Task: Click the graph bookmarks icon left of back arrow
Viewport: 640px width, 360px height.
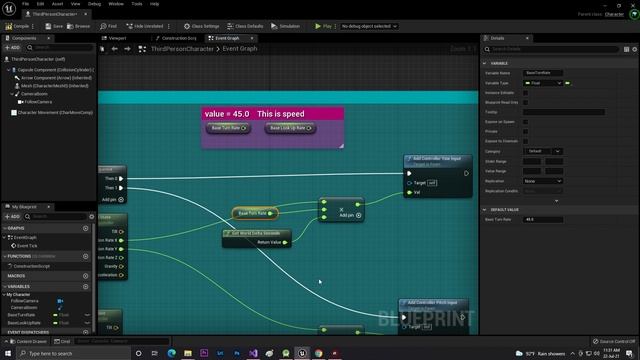Action: (102, 49)
